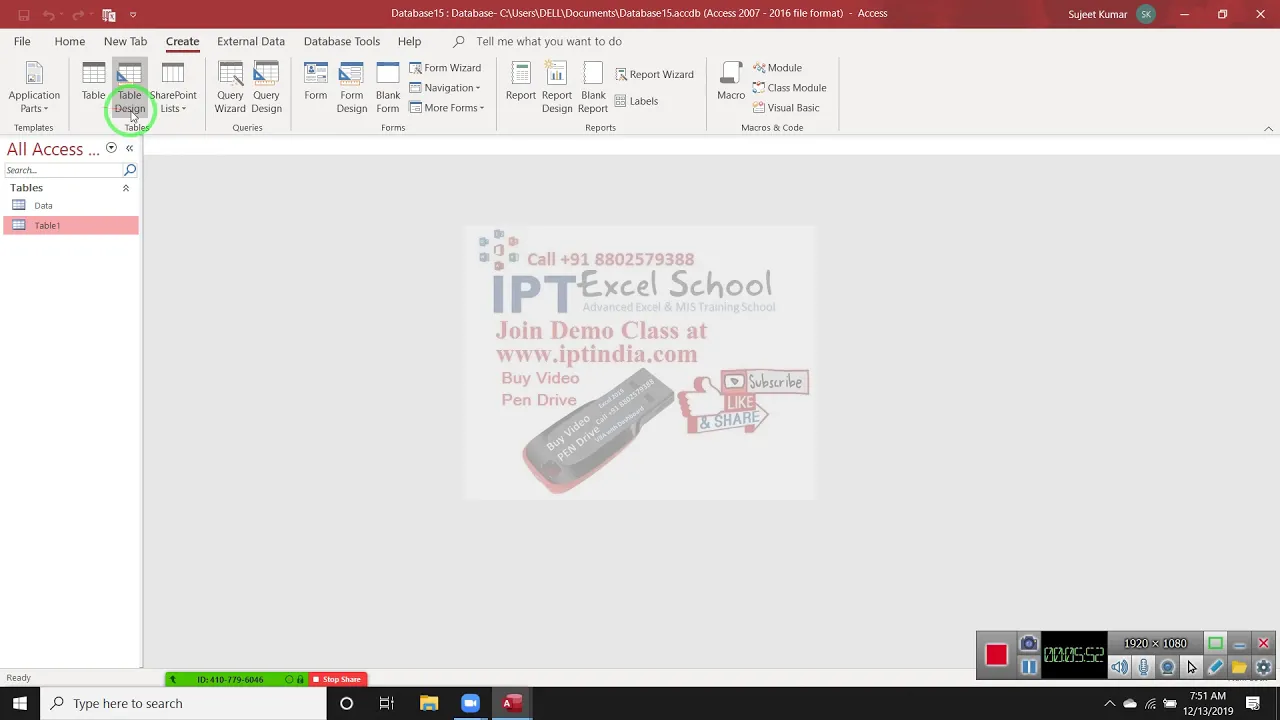The image size is (1280, 720).
Task: Toggle recorder webcam overlay
Action: pyautogui.click(x=1167, y=667)
